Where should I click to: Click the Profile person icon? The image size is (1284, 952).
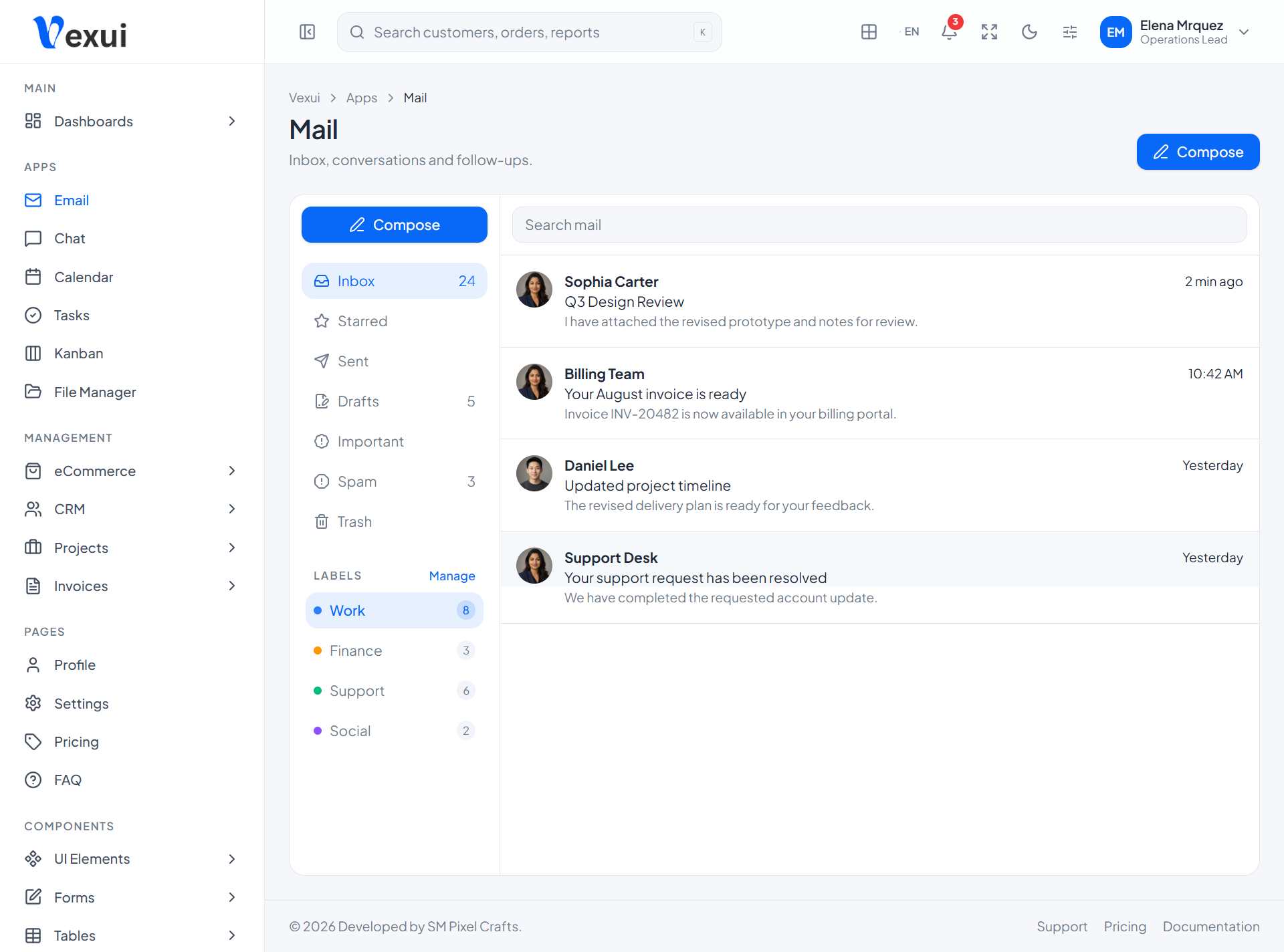click(33, 665)
